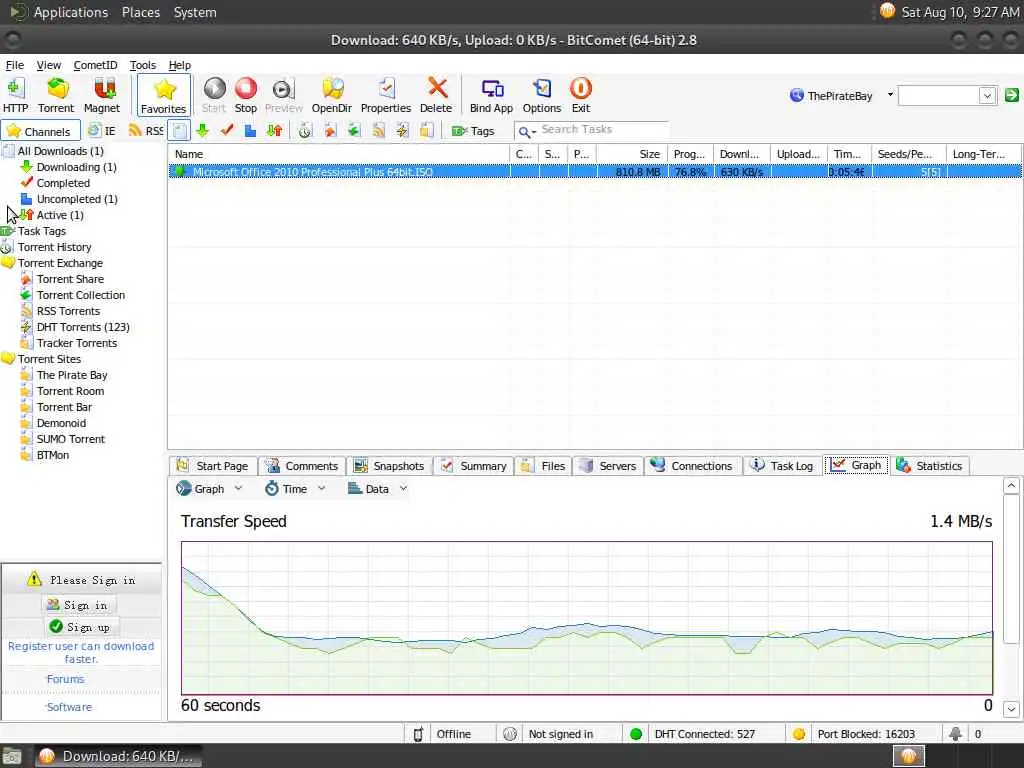Open the Torrent file toolbar icon
Image resolution: width=1024 pixels, height=768 pixels.
(x=56, y=95)
